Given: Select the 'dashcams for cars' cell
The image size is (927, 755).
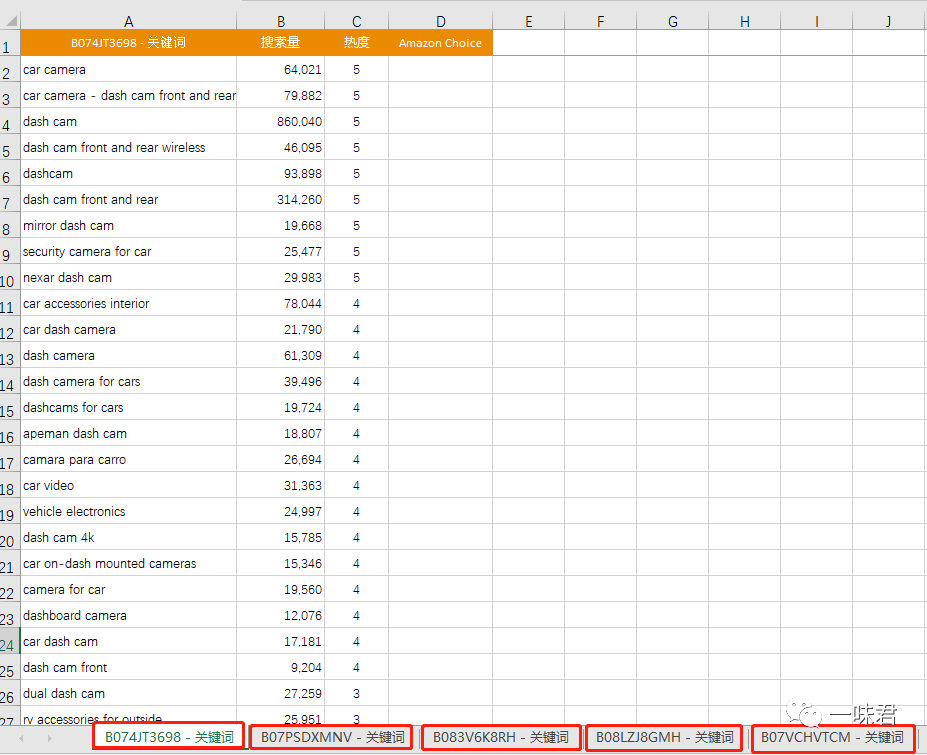Looking at the screenshot, I should pyautogui.click(x=128, y=407).
